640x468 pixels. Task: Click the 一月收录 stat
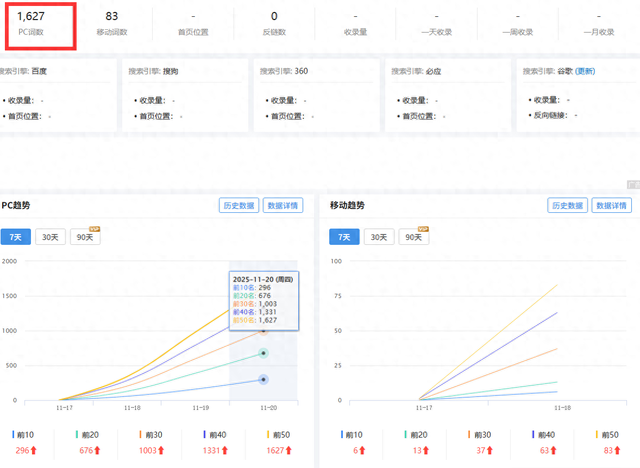[x=599, y=23]
